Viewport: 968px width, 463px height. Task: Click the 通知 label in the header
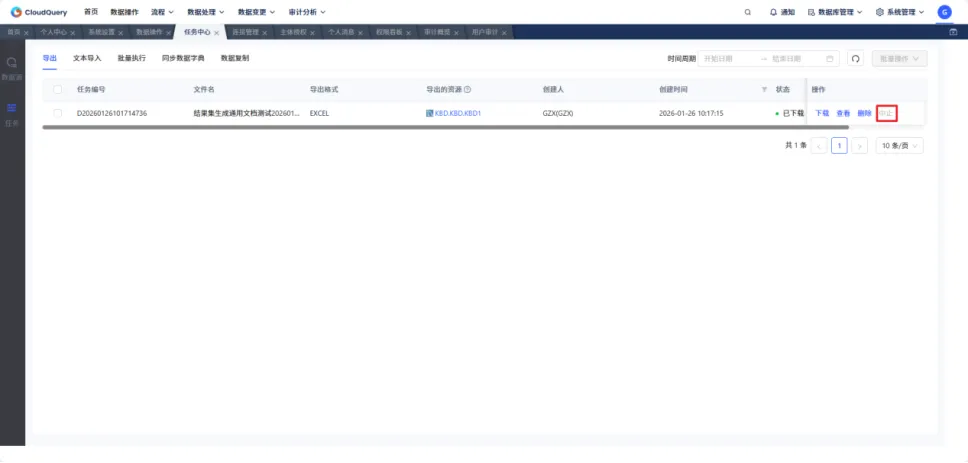(788, 12)
